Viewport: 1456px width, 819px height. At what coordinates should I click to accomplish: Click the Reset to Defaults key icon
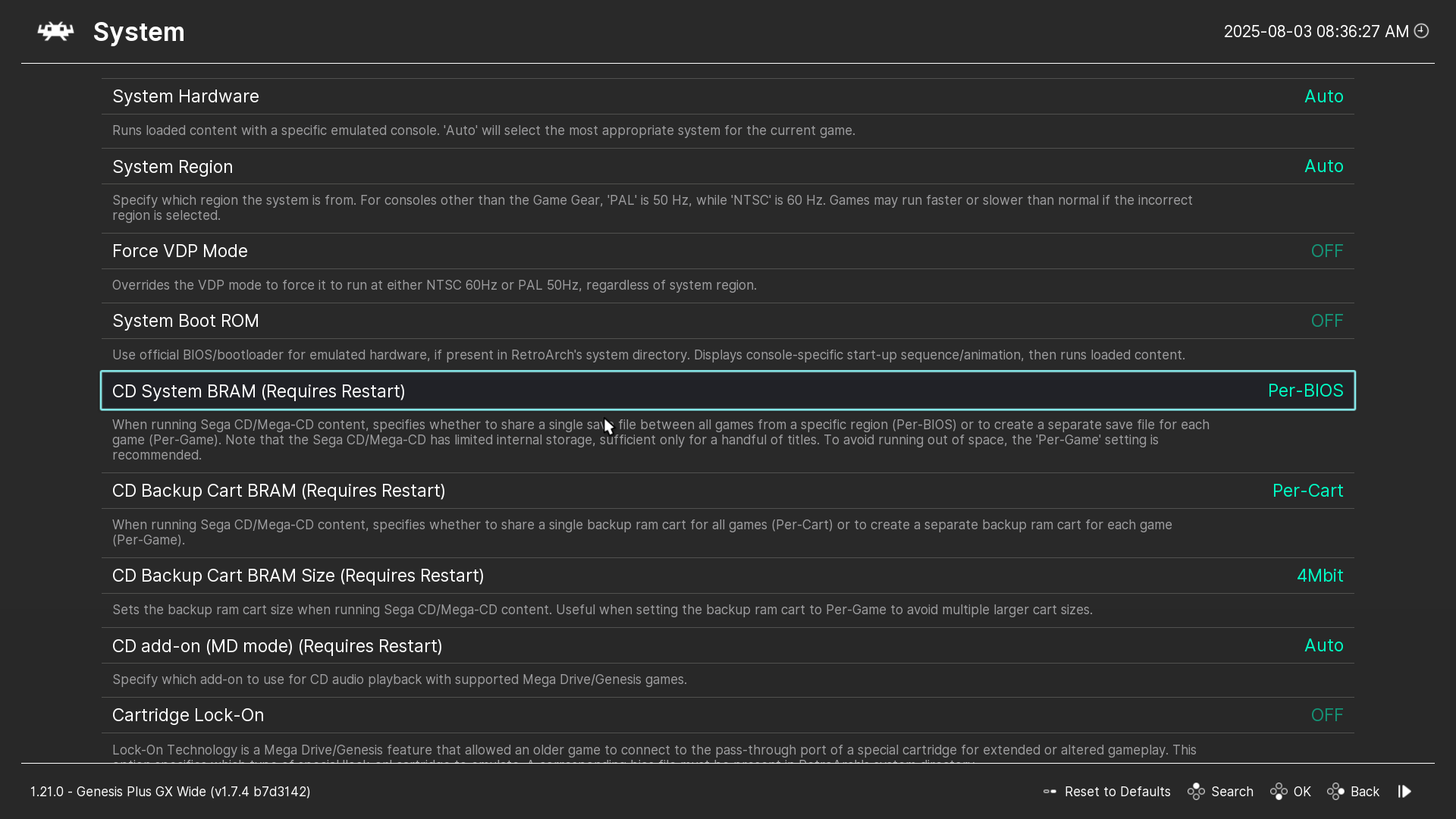[x=1050, y=792]
